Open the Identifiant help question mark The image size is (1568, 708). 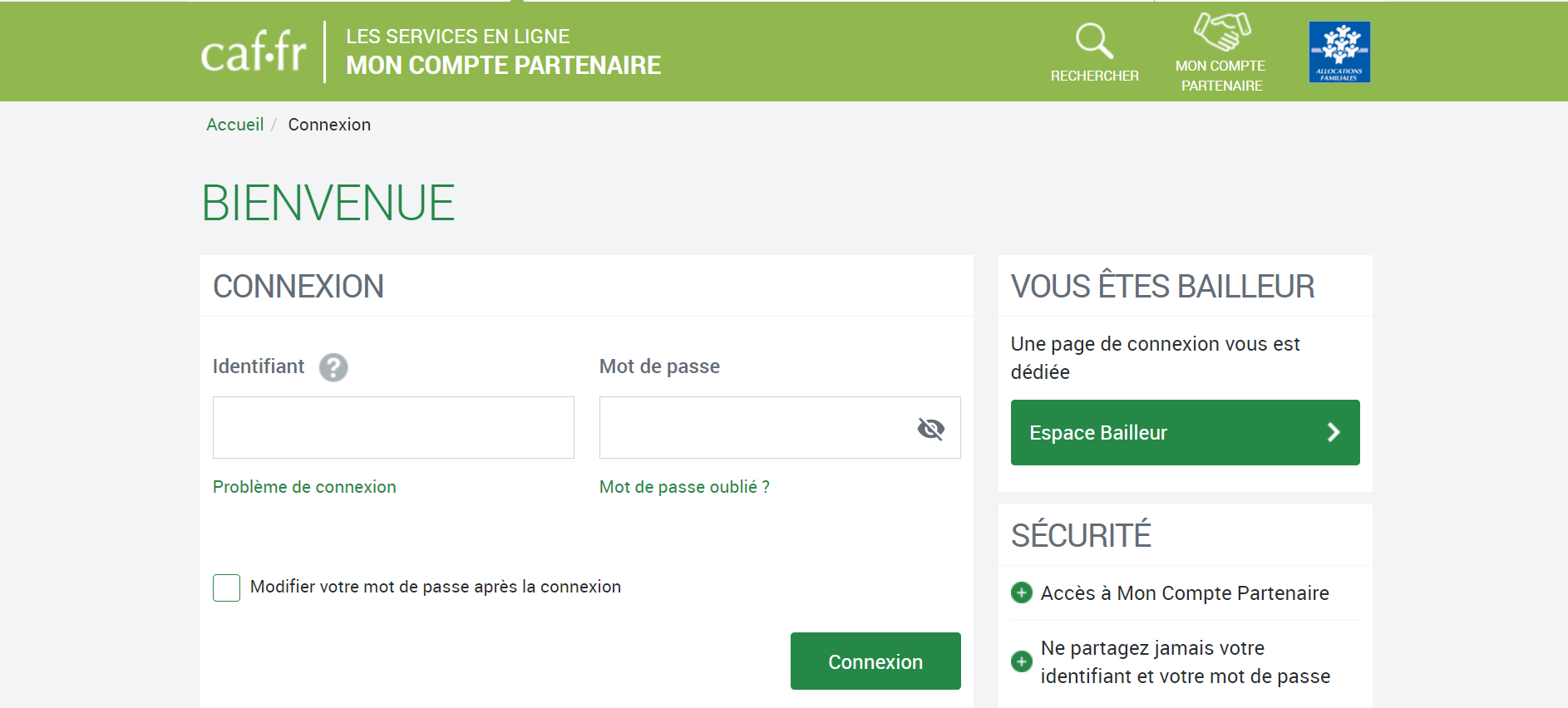[333, 366]
